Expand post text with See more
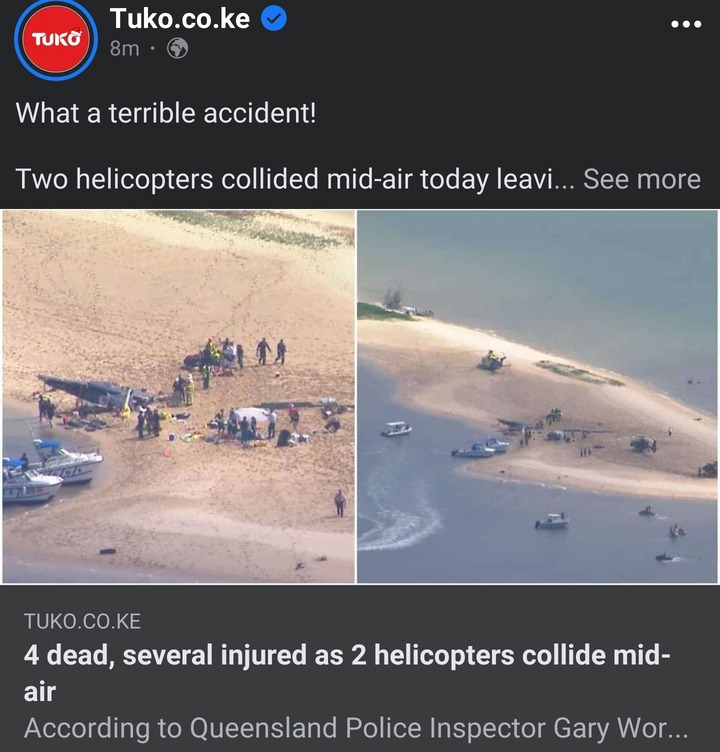720x752 pixels. 642,179
